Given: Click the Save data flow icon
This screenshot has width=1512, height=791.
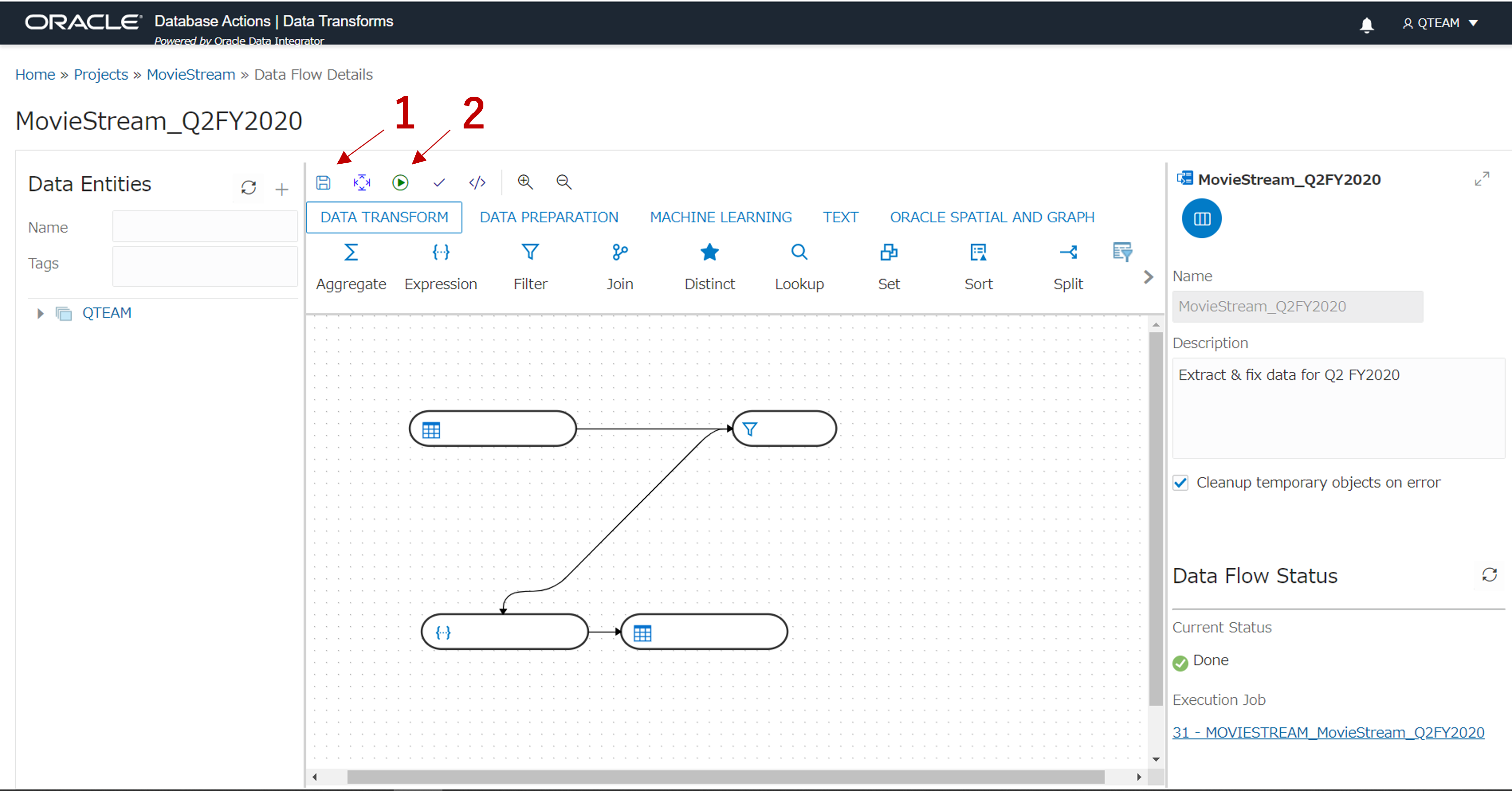Looking at the screenshot, I should click(x=323, y=181).
